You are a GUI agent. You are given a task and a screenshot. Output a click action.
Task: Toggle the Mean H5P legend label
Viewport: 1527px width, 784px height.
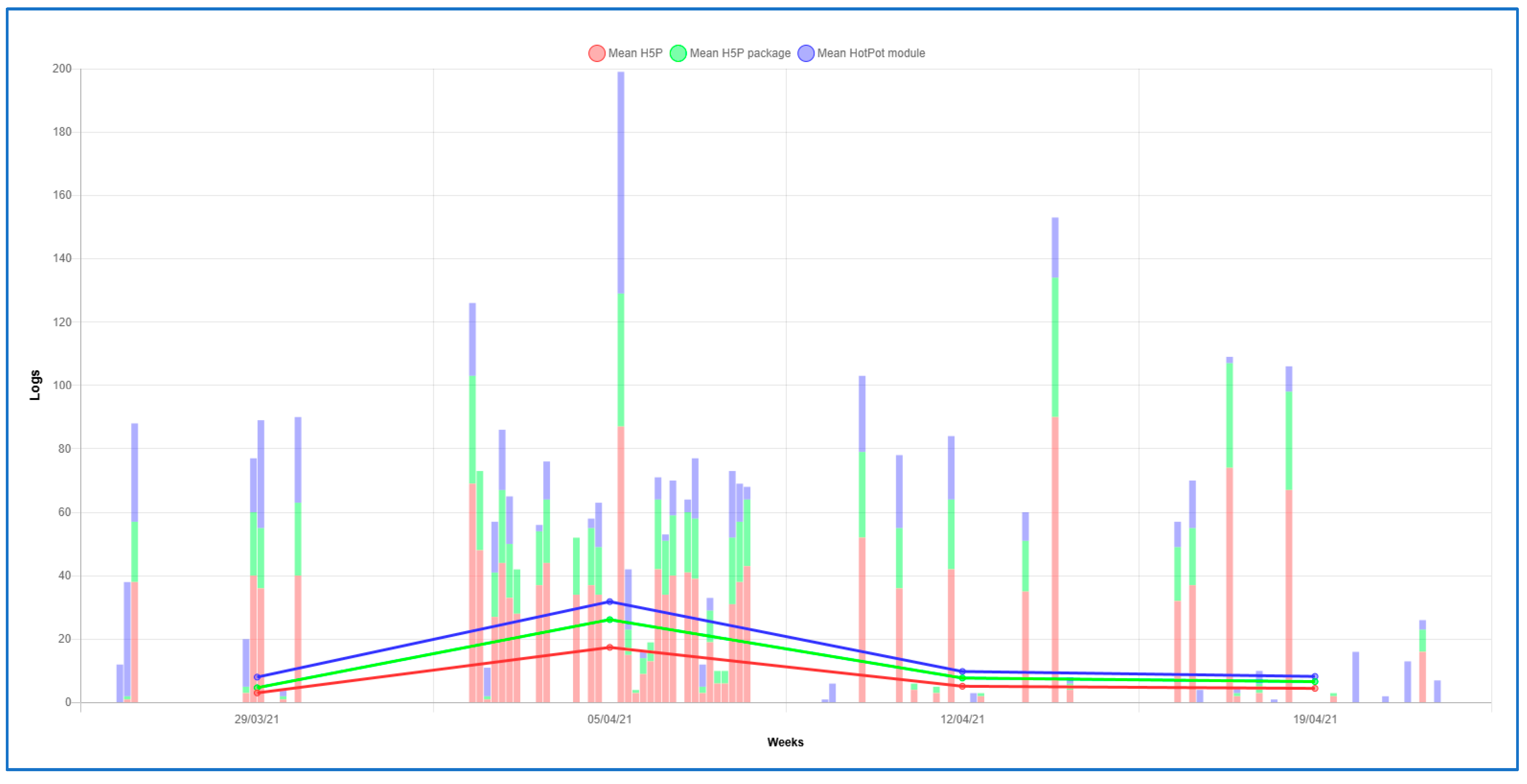[635, 53]
